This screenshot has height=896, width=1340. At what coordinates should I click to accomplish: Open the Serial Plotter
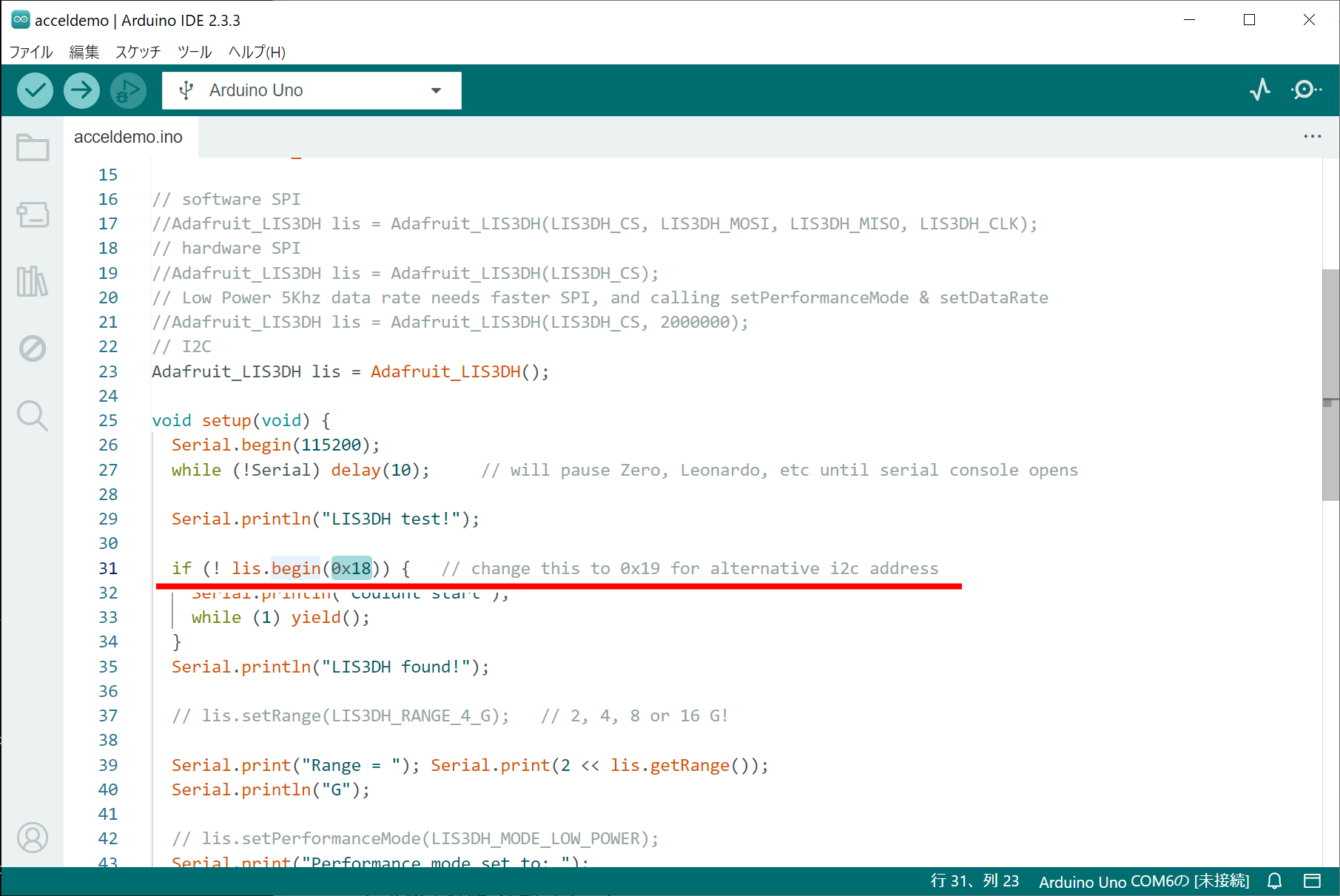(1260, 90)
